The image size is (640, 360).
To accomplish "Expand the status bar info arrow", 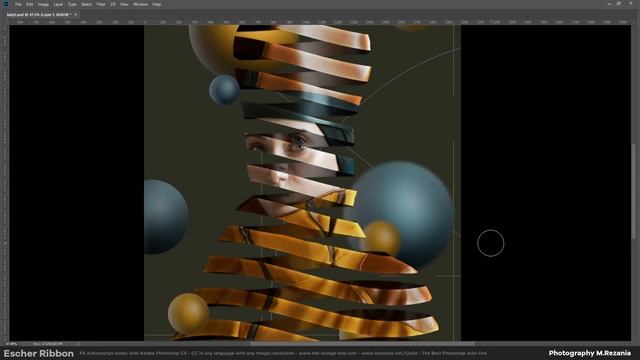I will click(x=78, y=344).
